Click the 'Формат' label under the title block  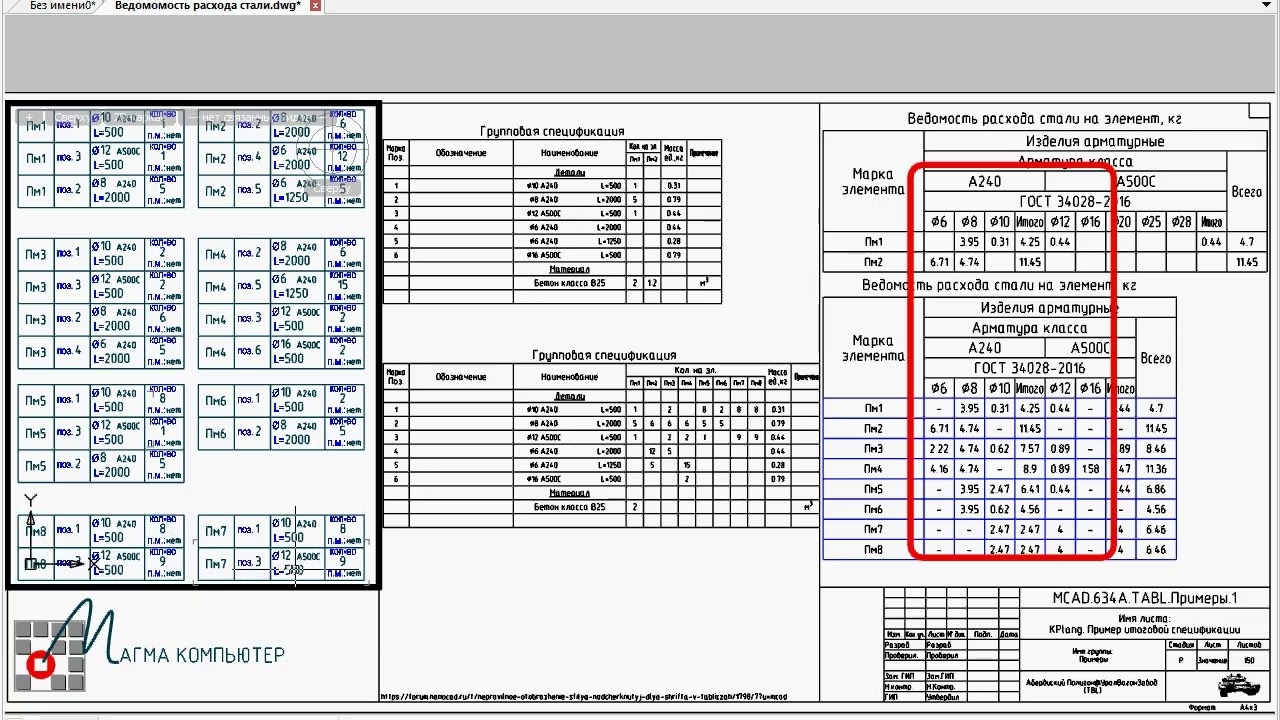tap(1204, 707)
